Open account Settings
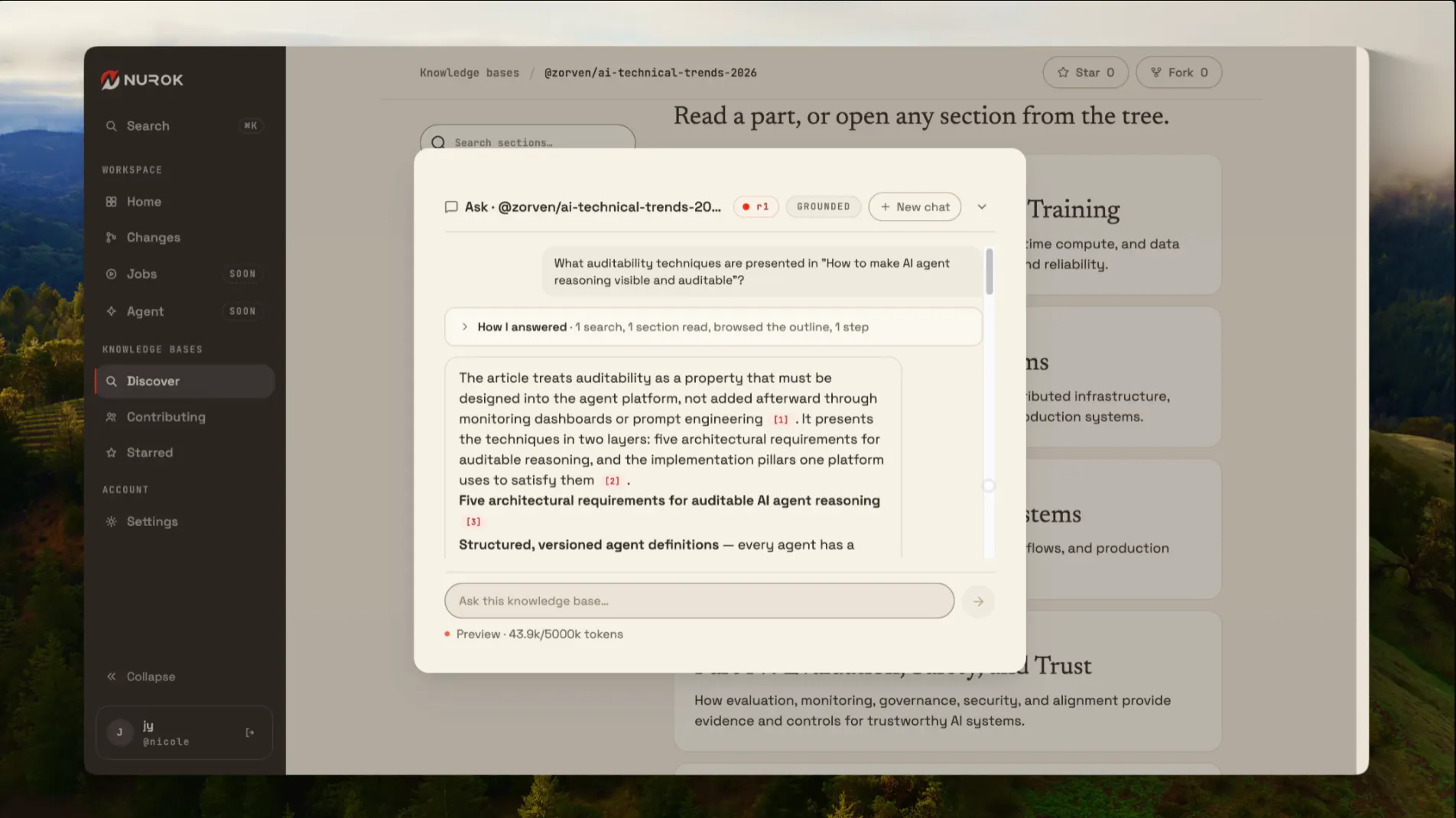This screenshot has width=1456, height=818. 184,521
